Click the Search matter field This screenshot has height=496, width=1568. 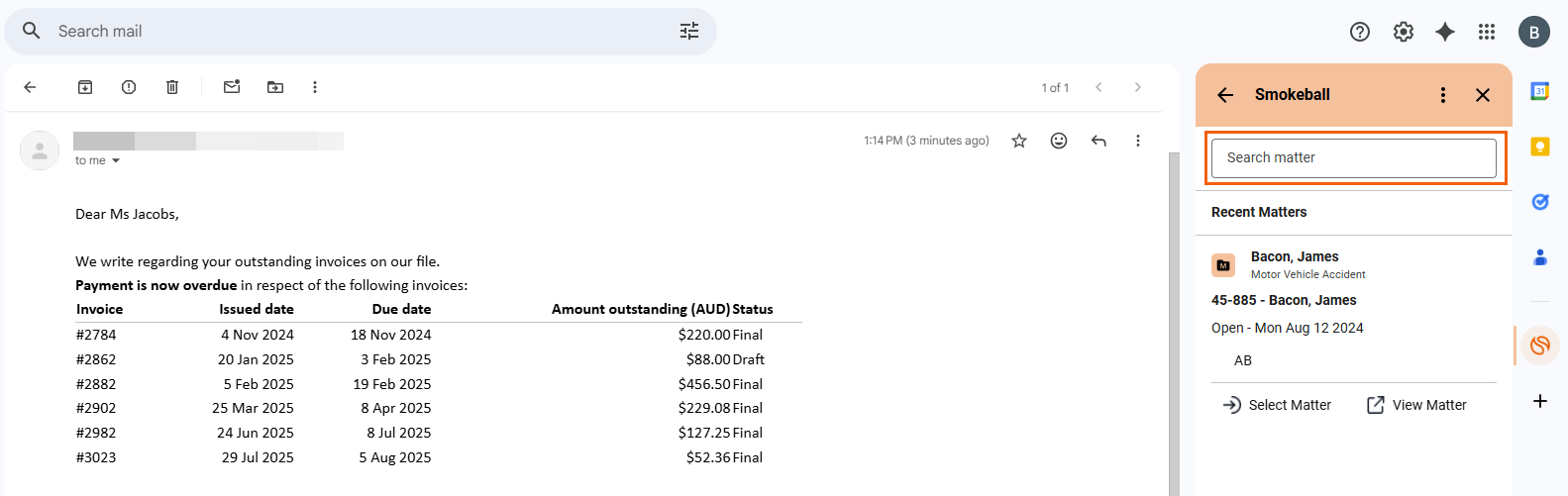(1353, 157)
